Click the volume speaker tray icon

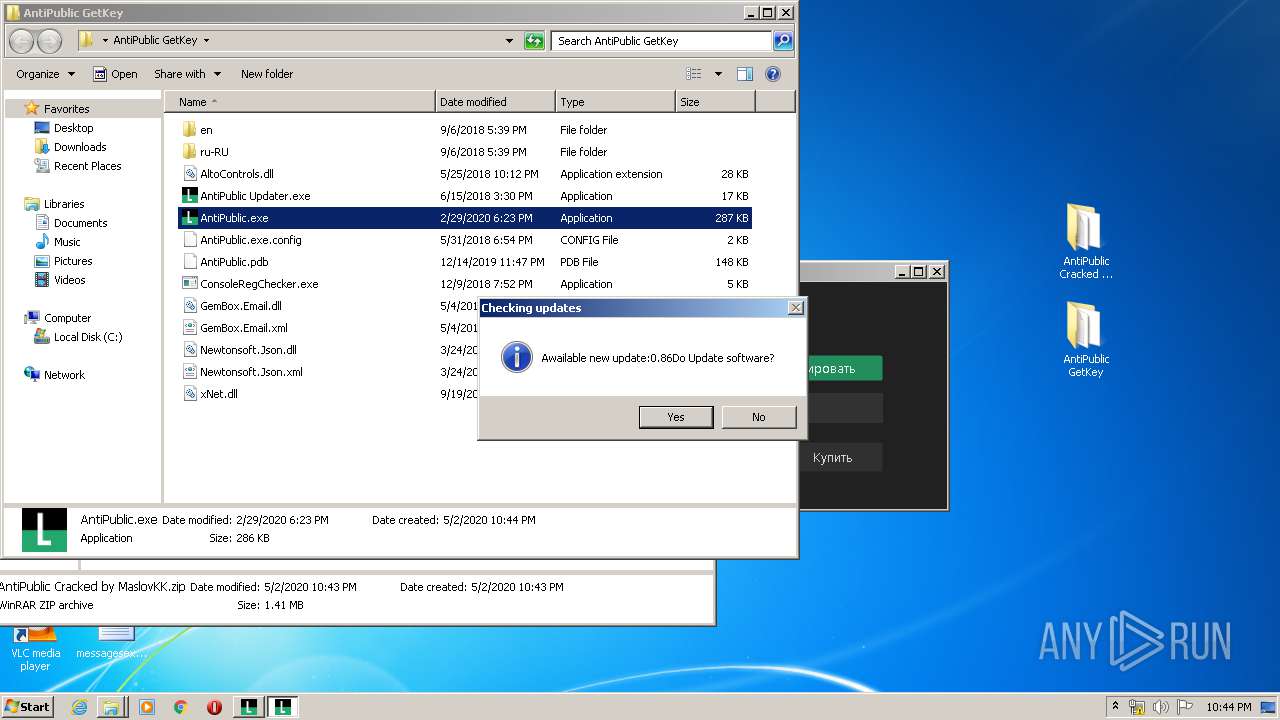click(x=1162, y=707)
